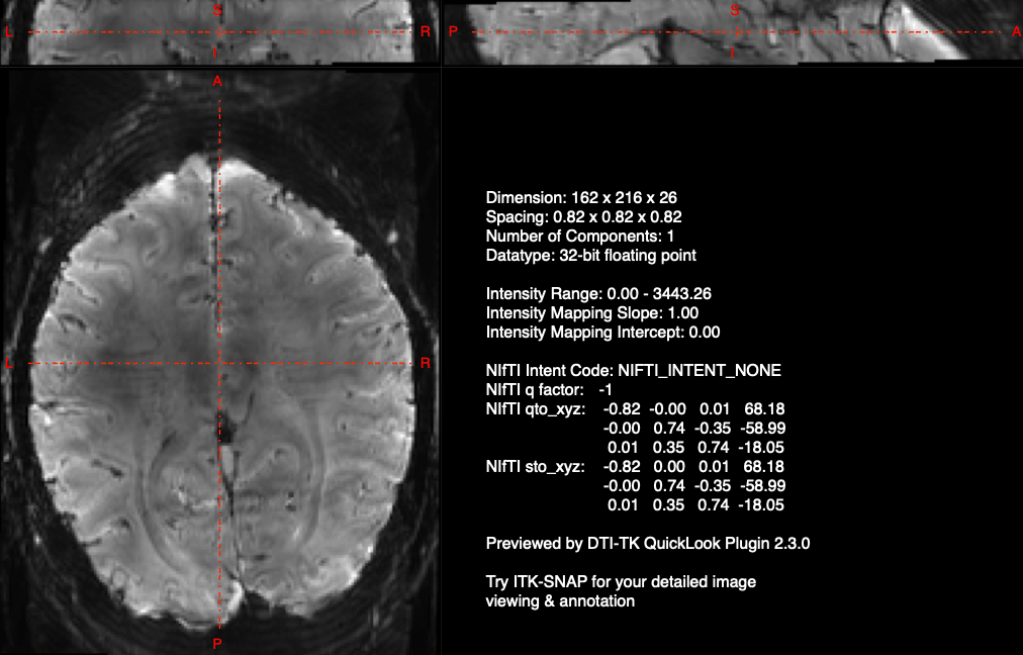The image size is (1023, 655).
Task: Click the "A" marker in the sagittal view
Action: click(1014, 30)
